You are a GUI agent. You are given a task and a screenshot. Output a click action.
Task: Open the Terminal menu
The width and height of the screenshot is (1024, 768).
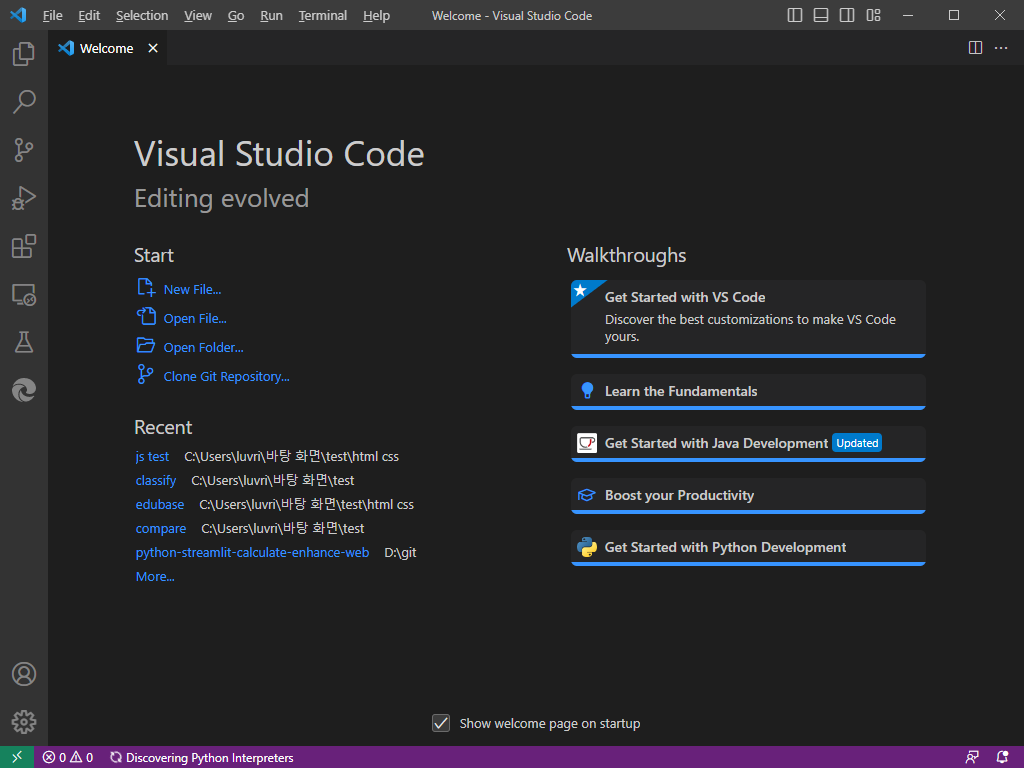323,16
